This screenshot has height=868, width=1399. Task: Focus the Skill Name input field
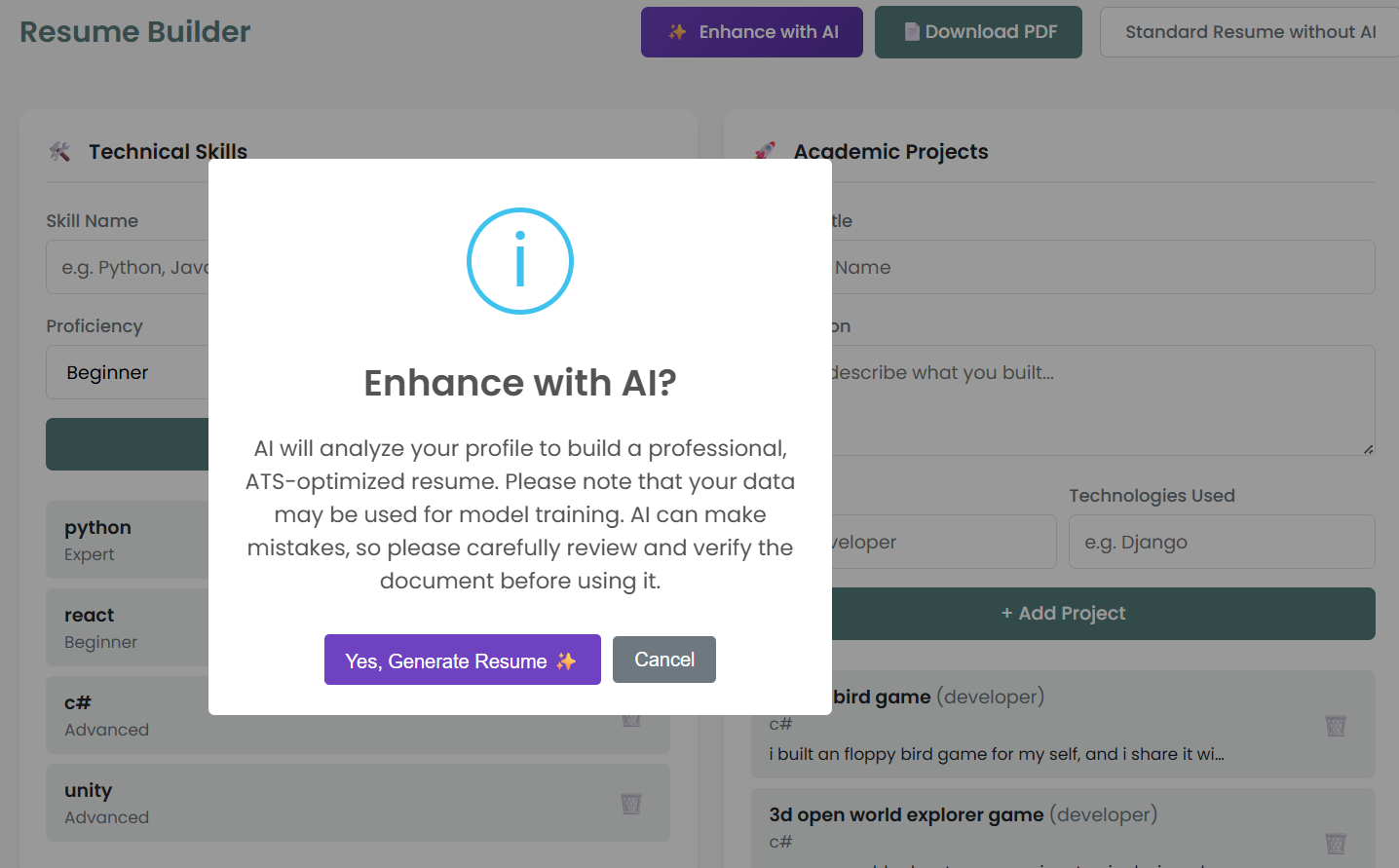coord(127,267)
